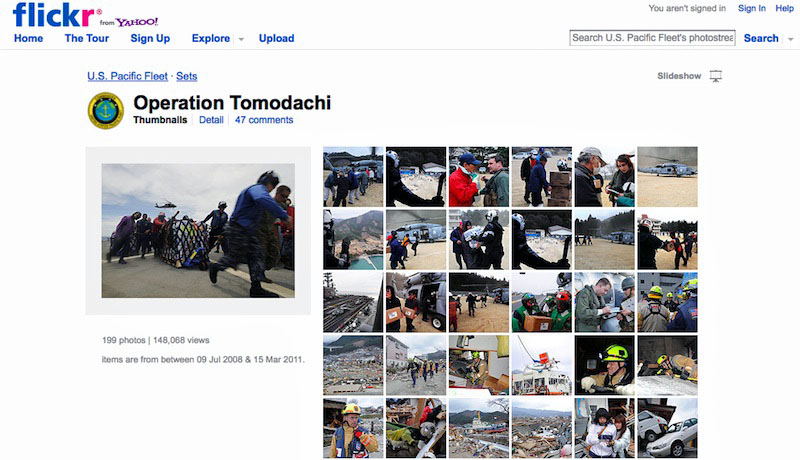Image resolution: width=800 pixels, height=460 pixels.
Task: Click the Slideshow text link
Action: (679, 76)
